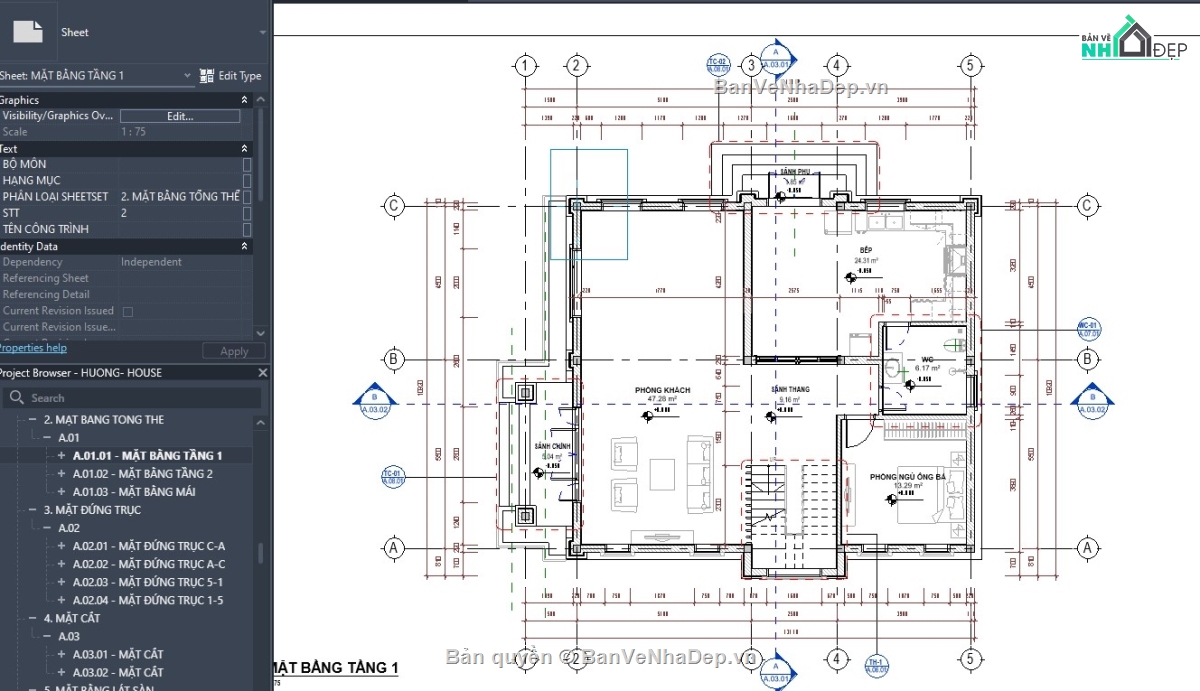Click the Properties scroll down arrow
The image size is (1200, 691).
point(261,333)
